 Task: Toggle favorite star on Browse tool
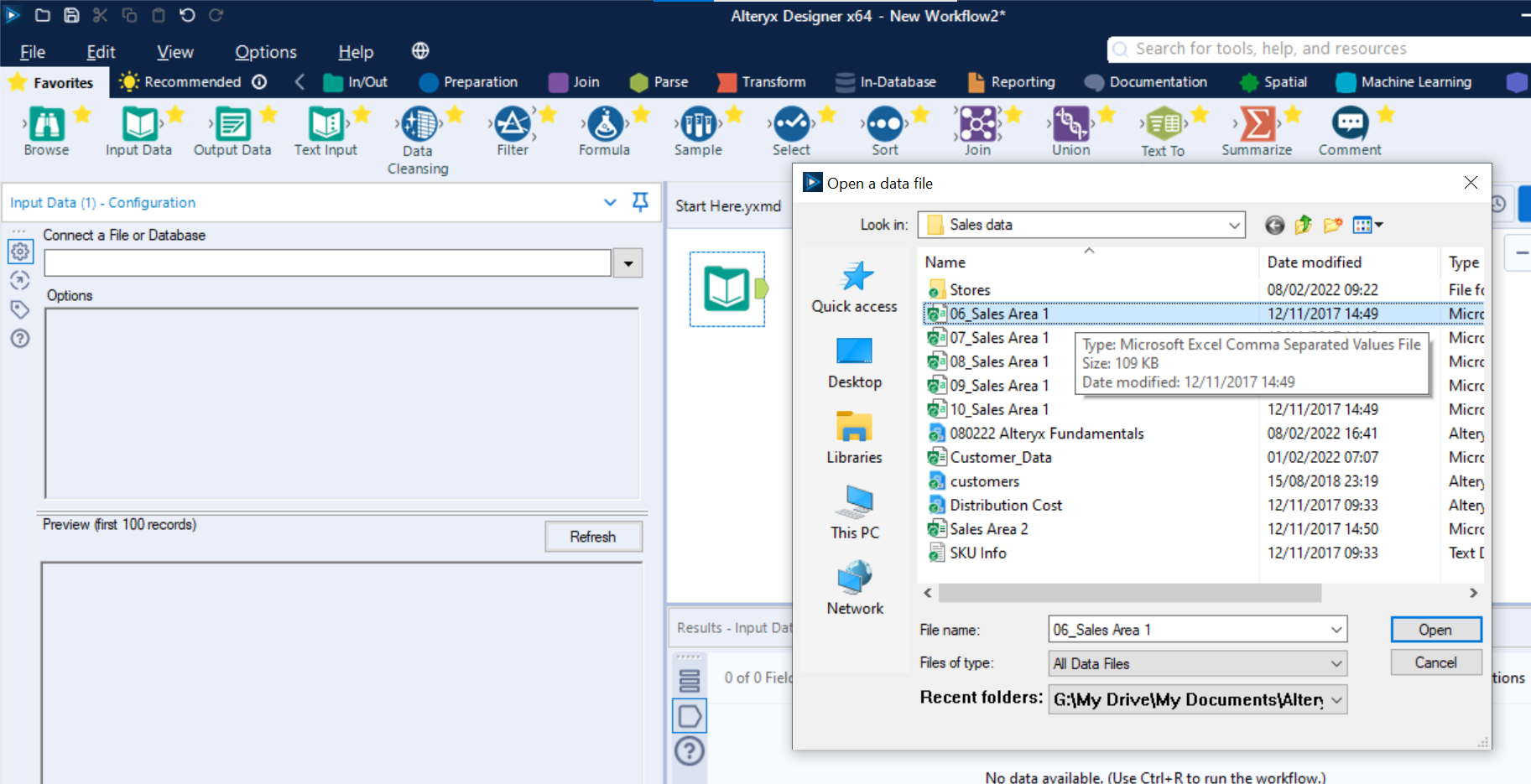(82, 114)
